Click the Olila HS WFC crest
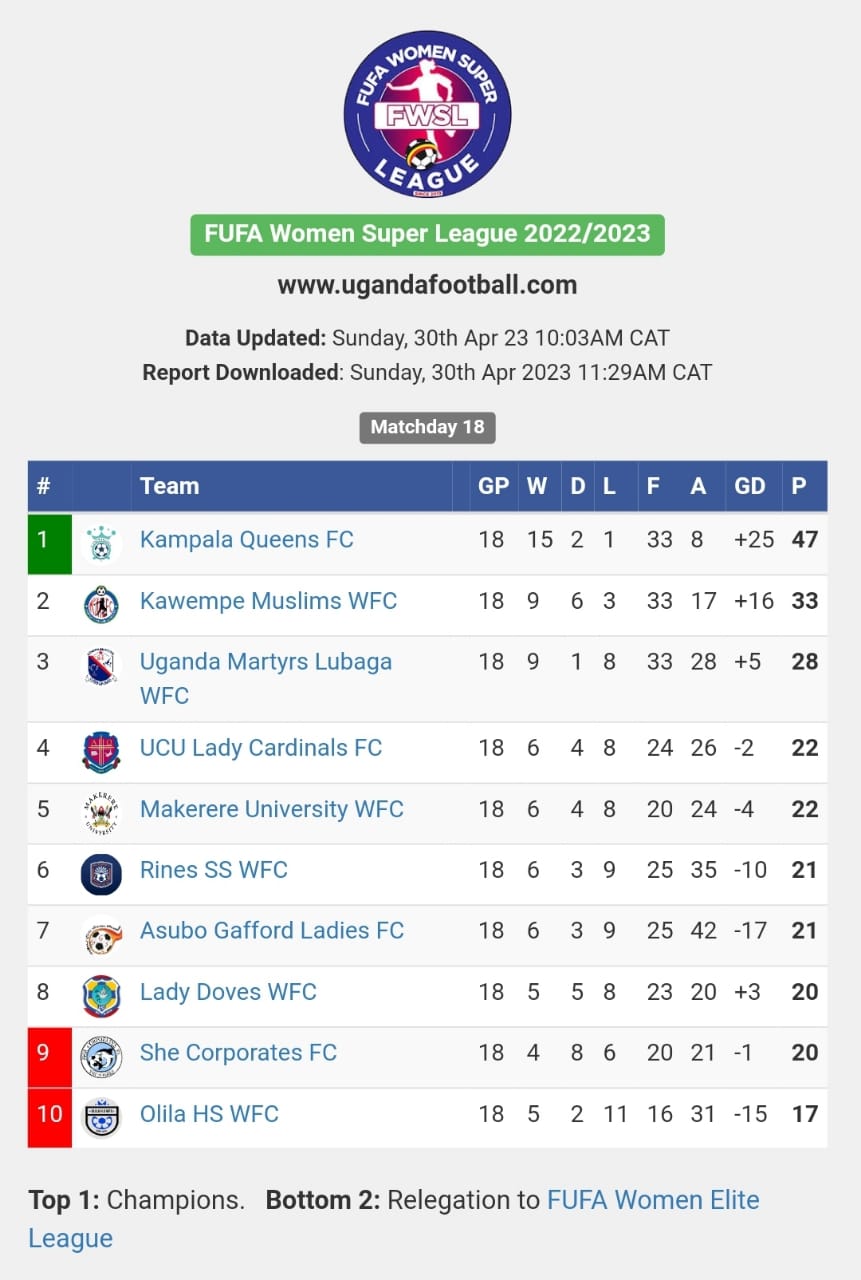This screenshot has width=861, height=1280. click(x=101, y=1118)
